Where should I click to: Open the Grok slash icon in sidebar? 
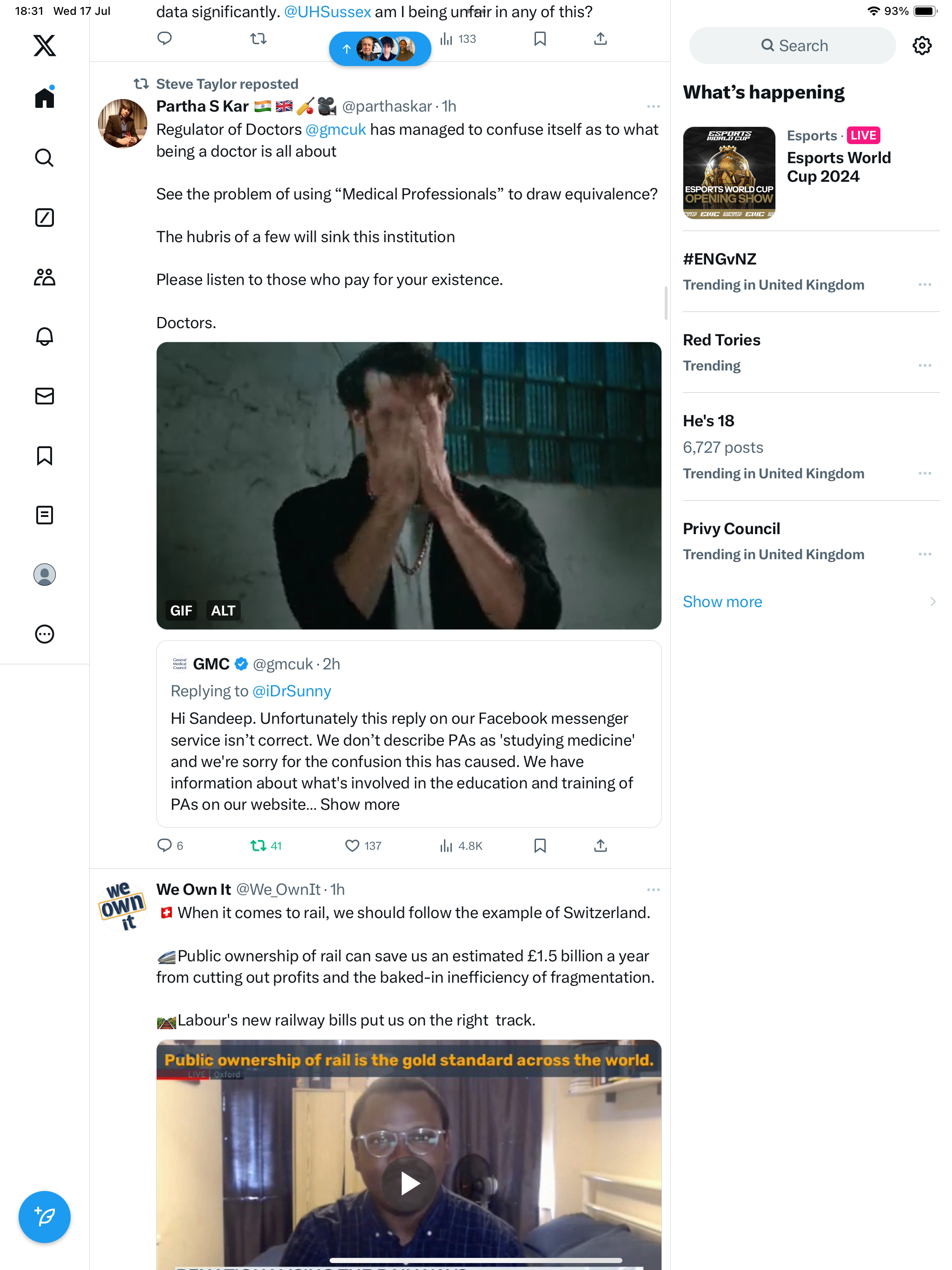coord(44,218)
